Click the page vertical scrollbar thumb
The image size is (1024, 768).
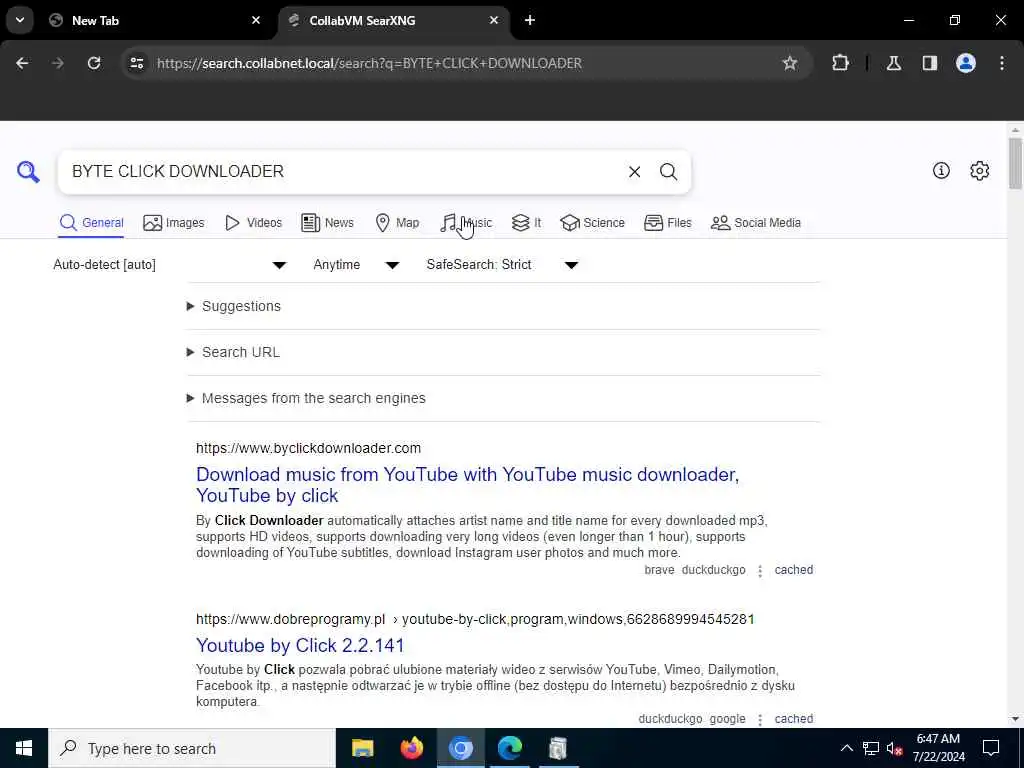click(x=1014, y=163)
